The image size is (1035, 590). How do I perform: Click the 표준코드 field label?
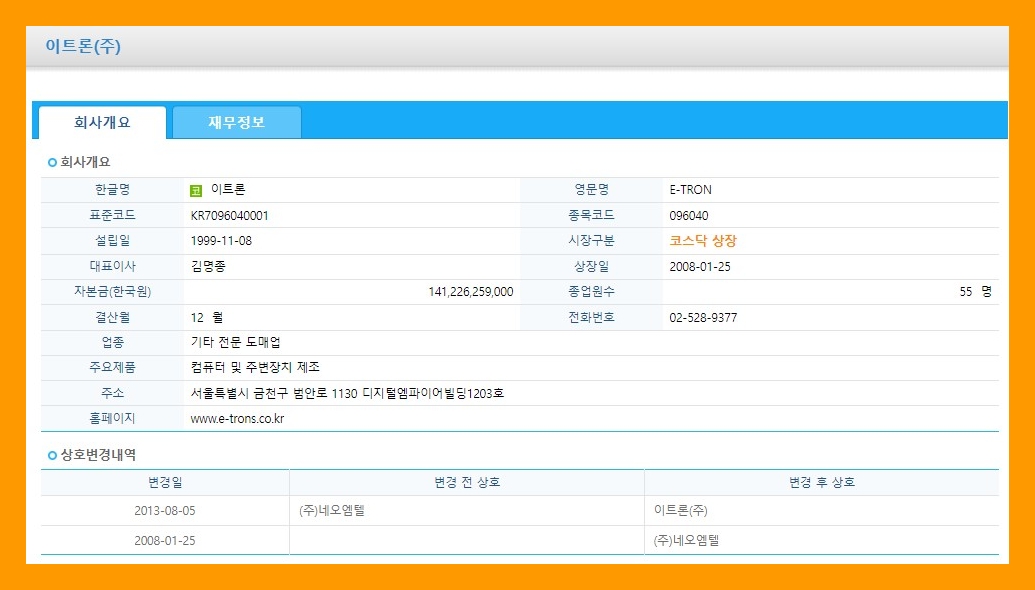coord(113,215)
